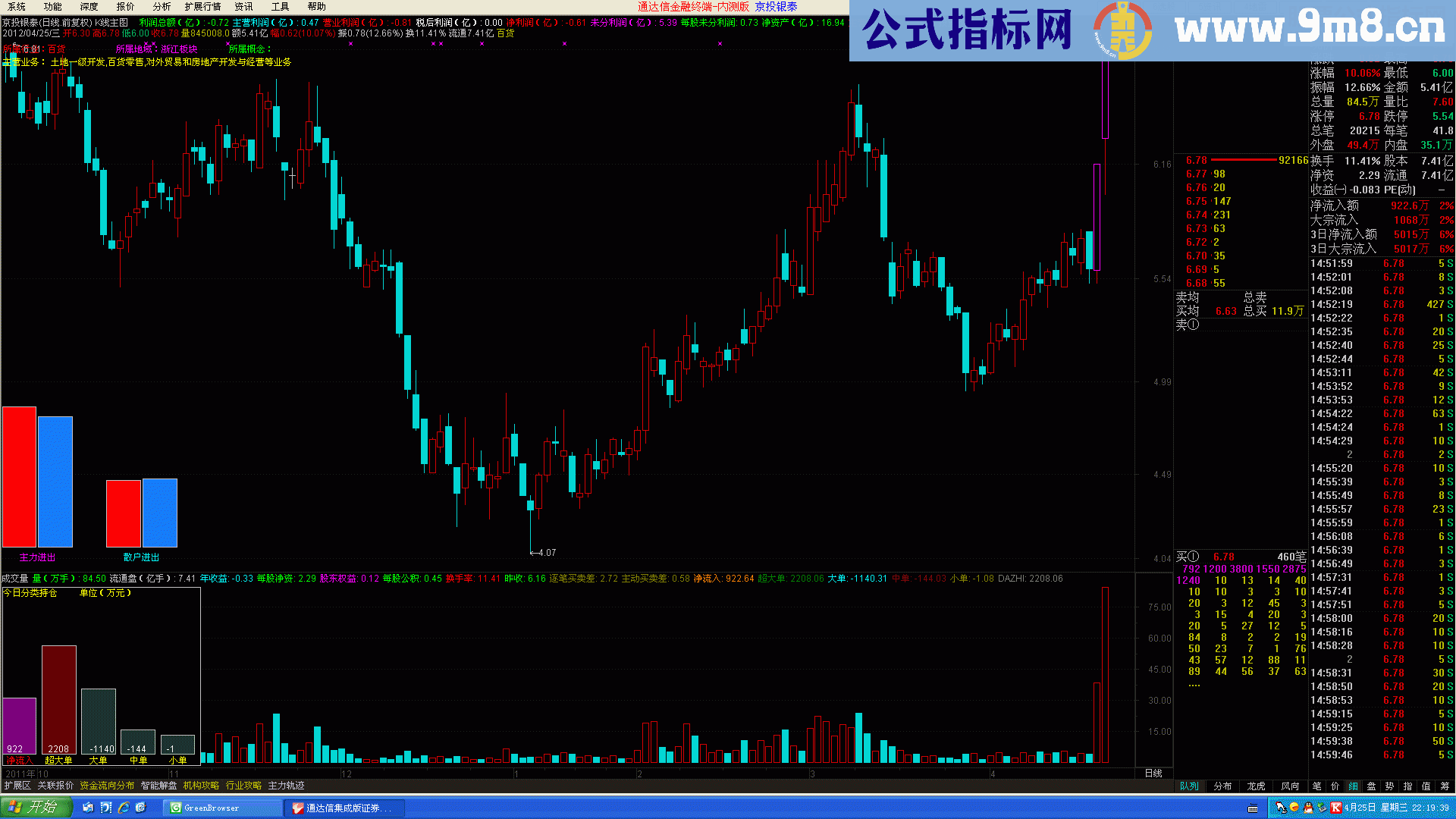Image resolution: width=1456 pixels, height=819 pixels.
Task: Click the 3日大宗流入 5017万 row
Action: 1382,249
